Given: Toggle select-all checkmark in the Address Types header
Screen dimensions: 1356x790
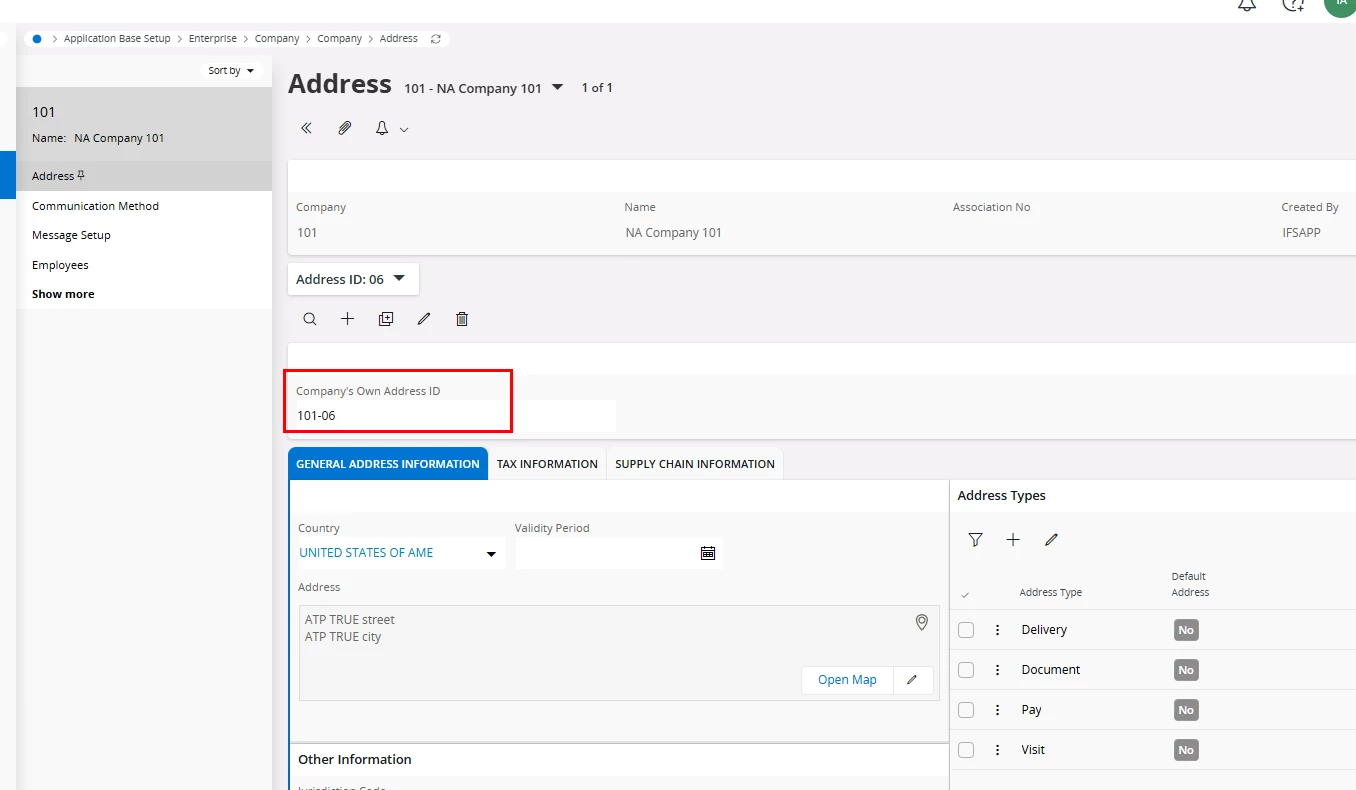Looking at the screenshot, I should click(x=965, y=595).
